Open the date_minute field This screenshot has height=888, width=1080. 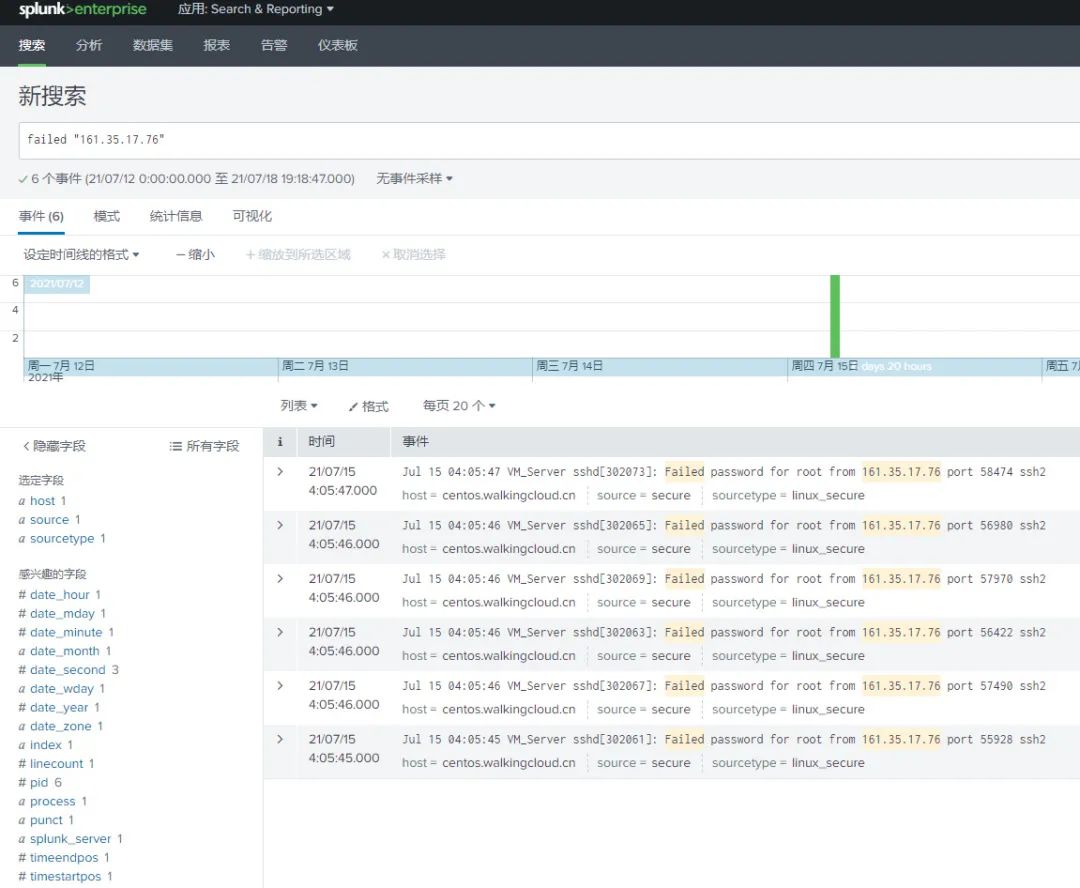tap(66, 632)
